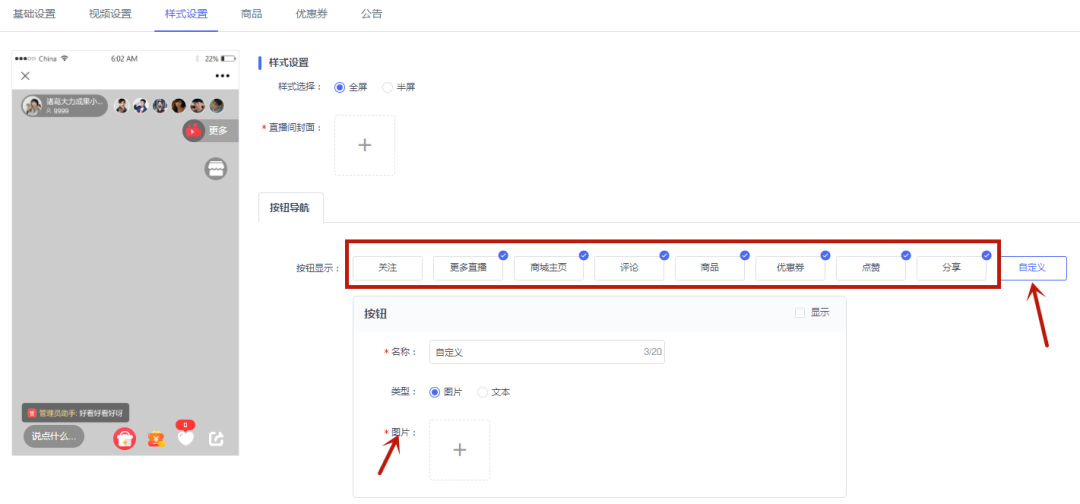Select the 按钮导航 tab
This screenshot has width=1080, height=504.
(291, 207)
